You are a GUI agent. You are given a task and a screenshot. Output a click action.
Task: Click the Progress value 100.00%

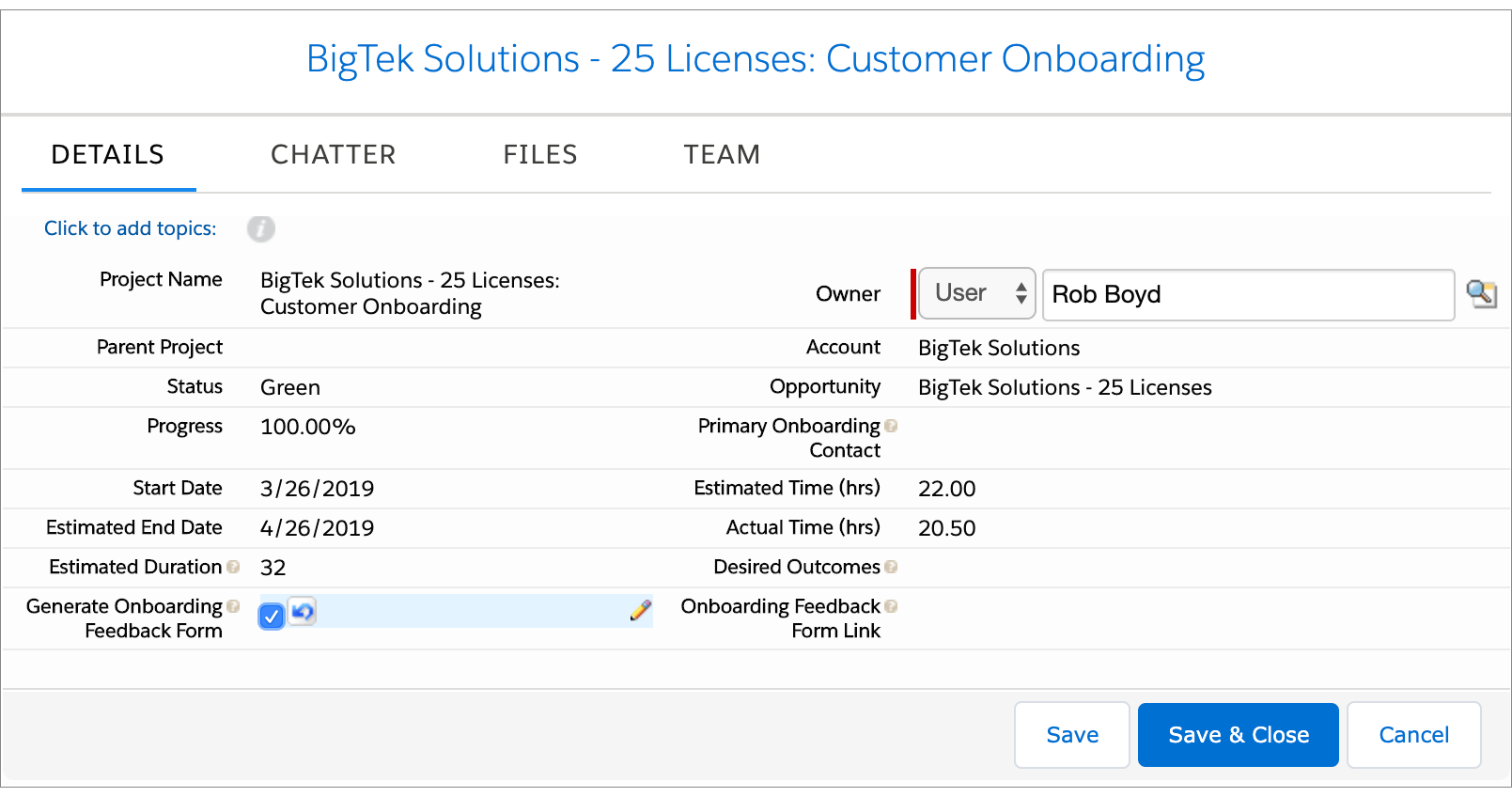(308, 427)
